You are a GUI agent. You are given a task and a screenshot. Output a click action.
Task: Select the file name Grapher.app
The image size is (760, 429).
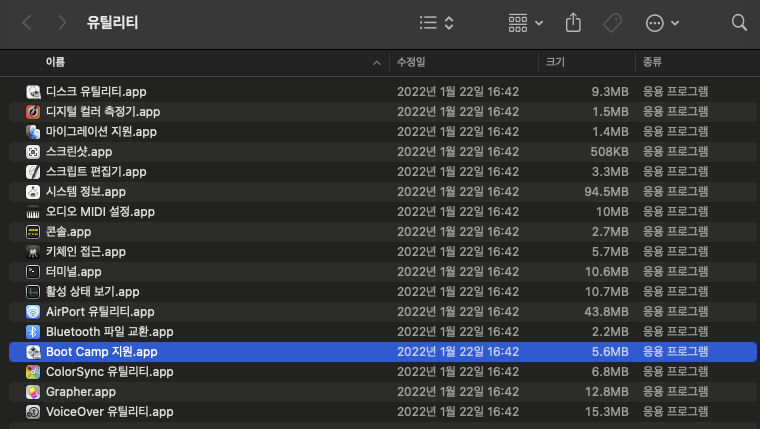pos(81,392)
